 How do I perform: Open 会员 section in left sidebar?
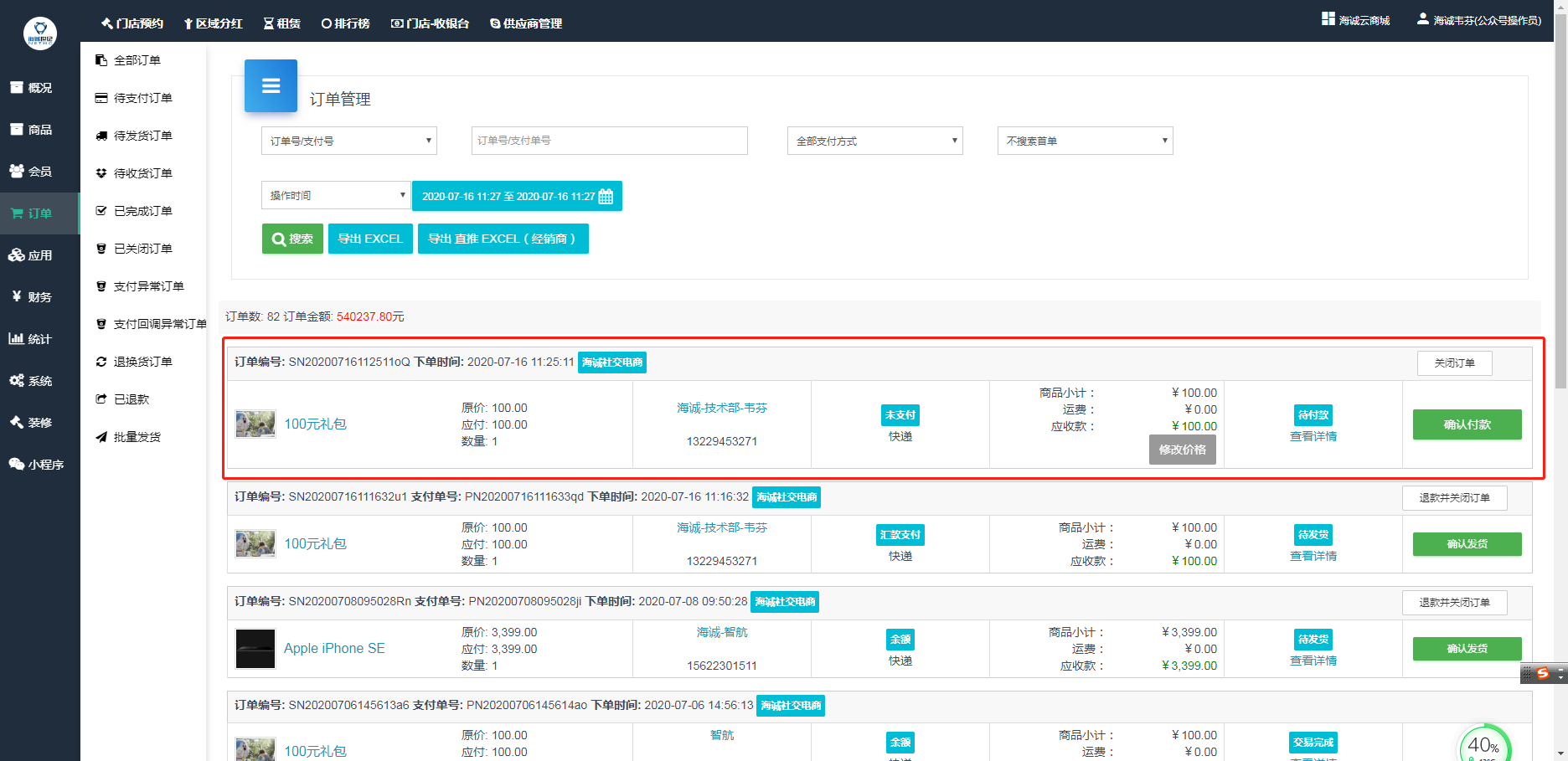click(39, 172)
